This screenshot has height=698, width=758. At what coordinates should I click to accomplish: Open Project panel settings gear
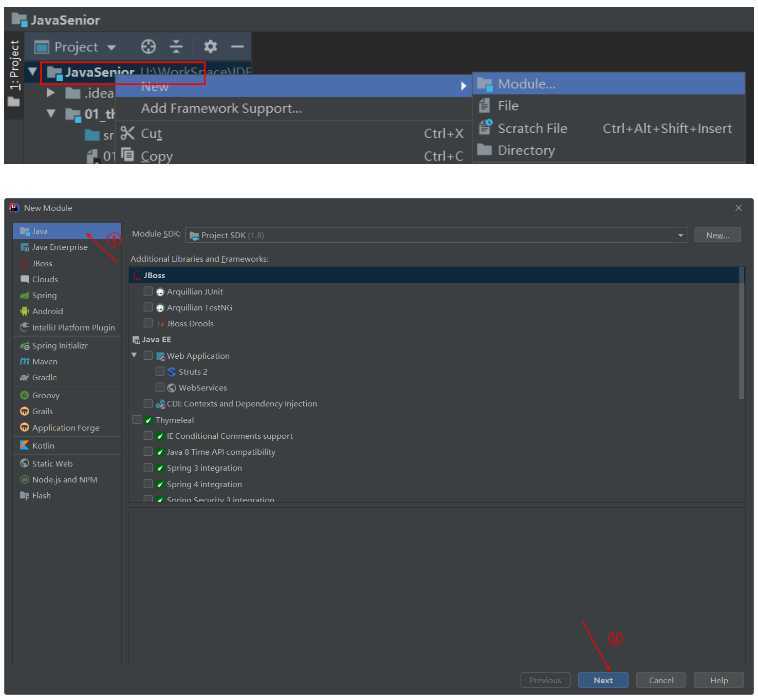210,47
